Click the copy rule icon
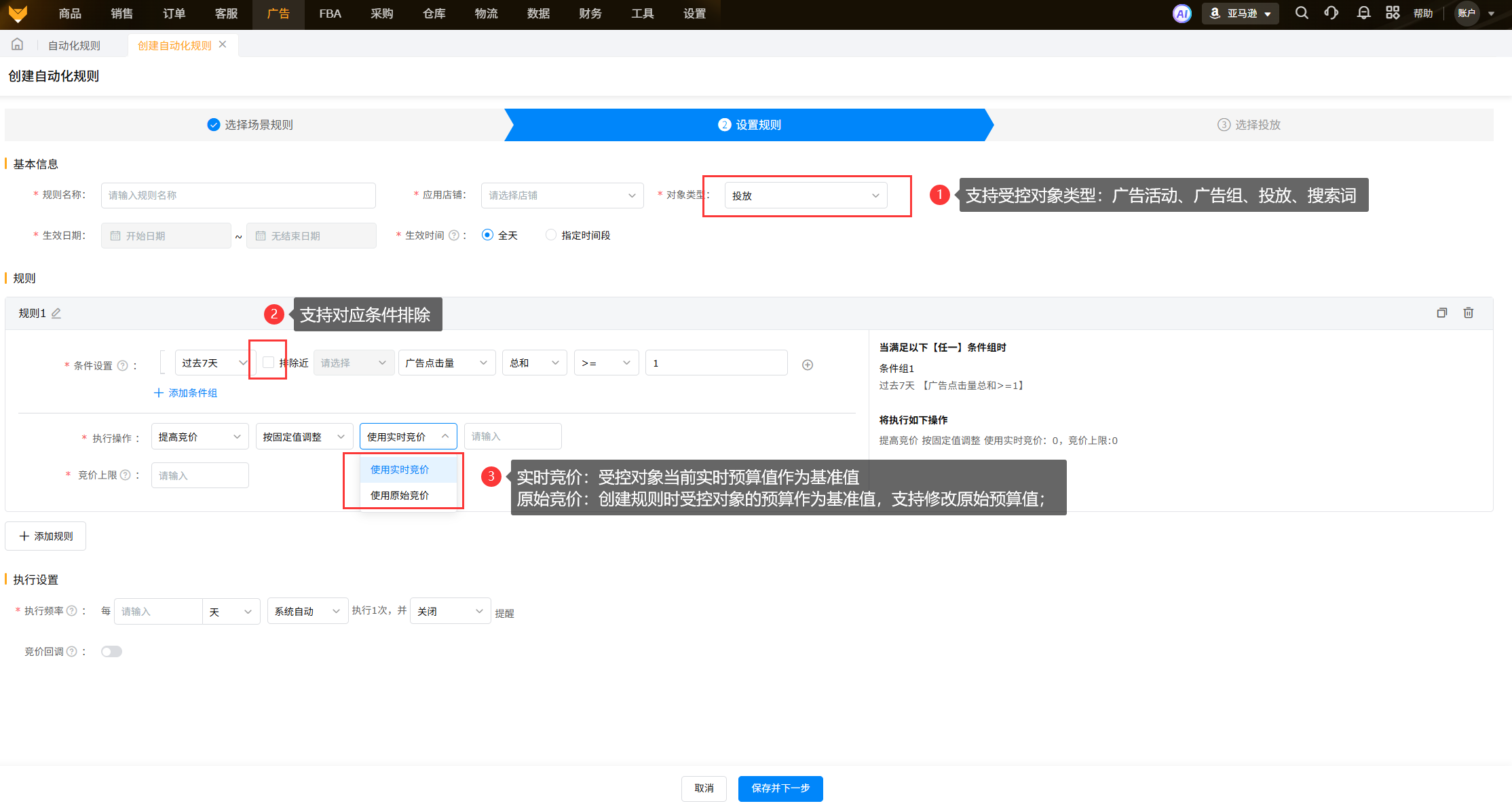The image size is (1512, 810). 1441,313
